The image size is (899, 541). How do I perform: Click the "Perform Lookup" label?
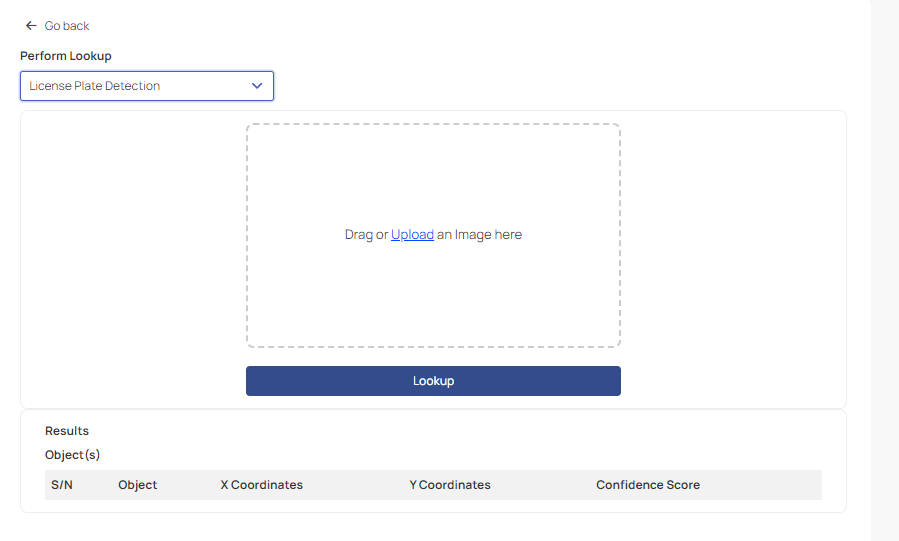[66, 56]
